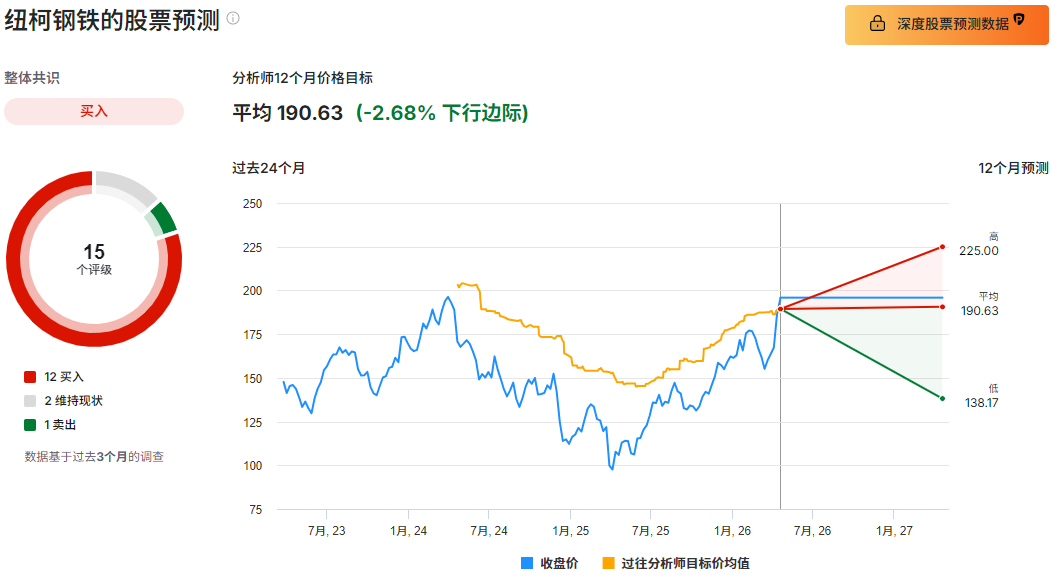The width and height of the screenshot is (1052, 575).
Task: Click the 过去24个月 label
Action: [x=268, y=168]
